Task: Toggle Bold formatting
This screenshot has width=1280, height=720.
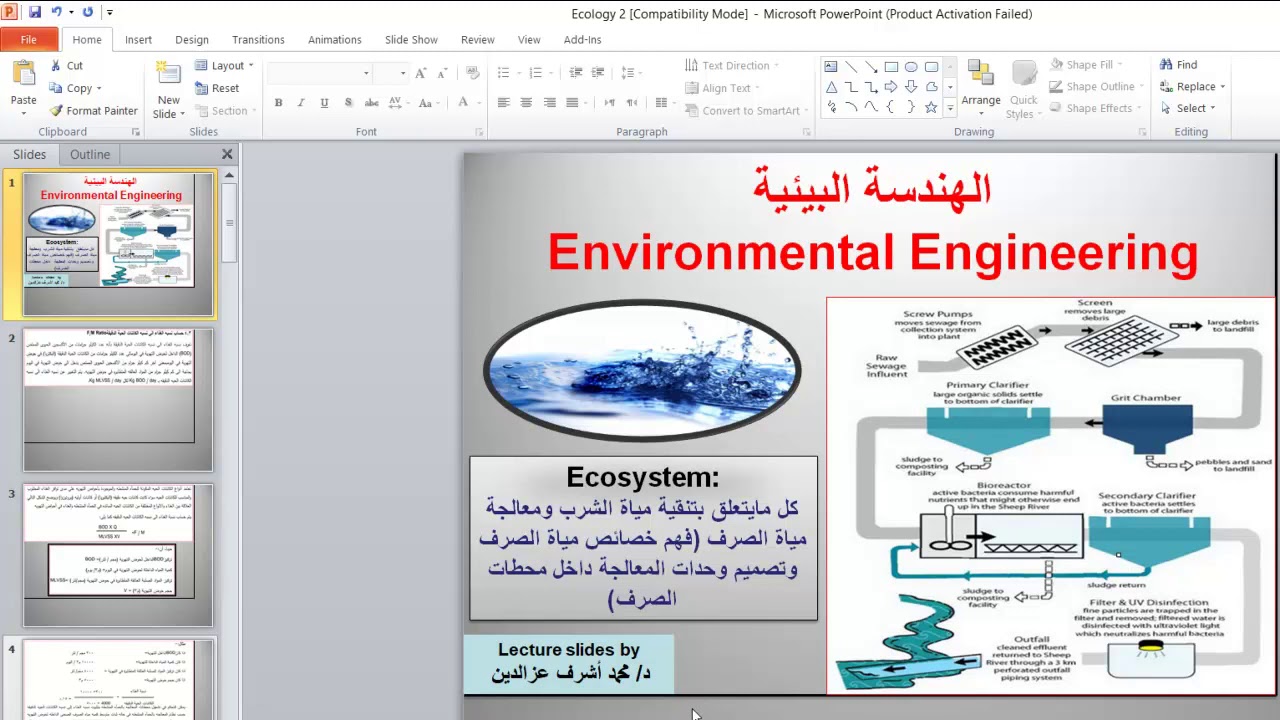Action: 278,102
